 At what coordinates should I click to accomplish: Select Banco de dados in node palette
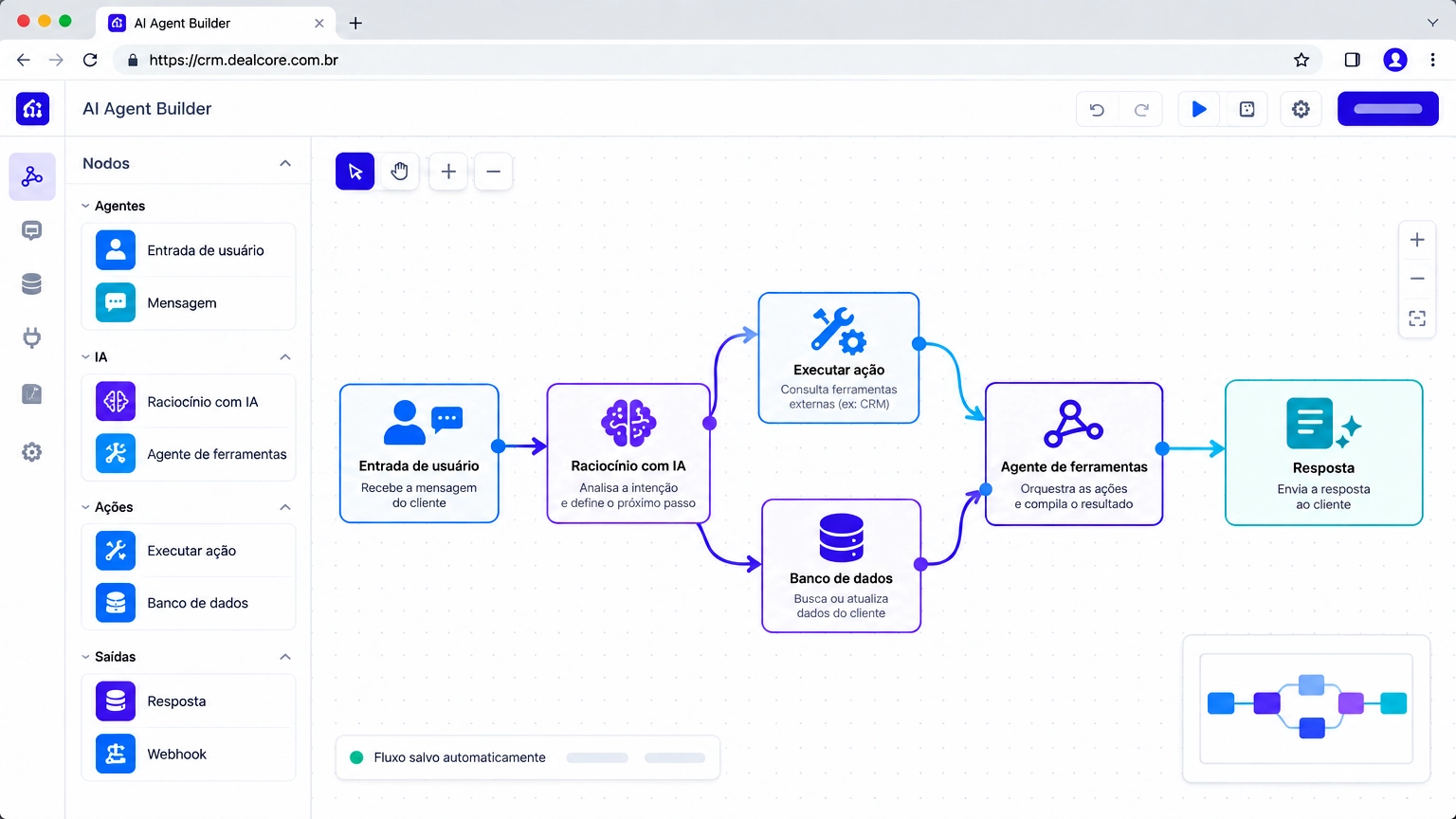pos(189,603)
